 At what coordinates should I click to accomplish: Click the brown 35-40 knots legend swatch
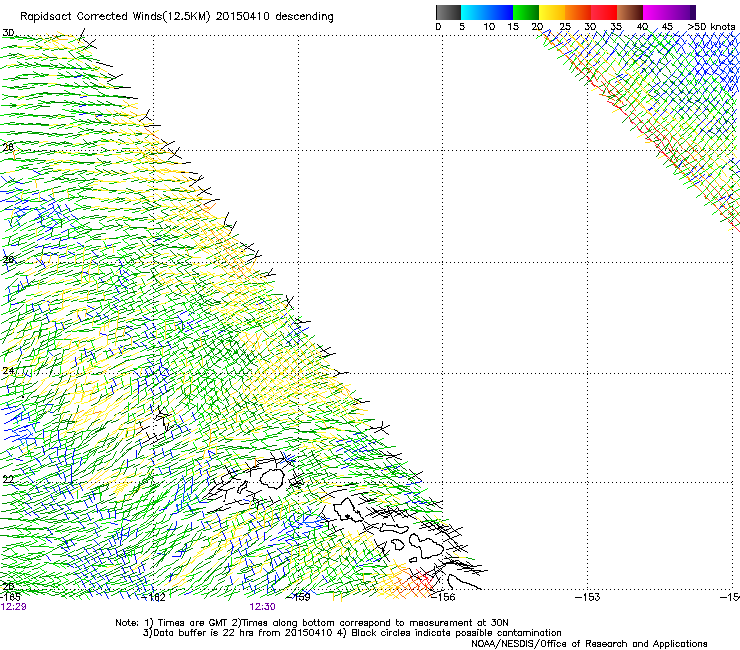click(630, 12)
